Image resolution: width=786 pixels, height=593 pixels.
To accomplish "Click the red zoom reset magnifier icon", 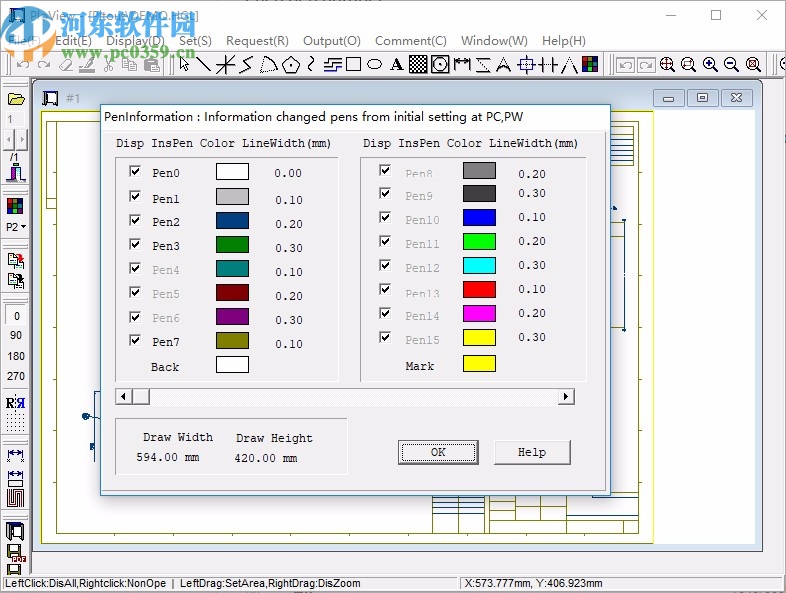I will coord(753,64).
